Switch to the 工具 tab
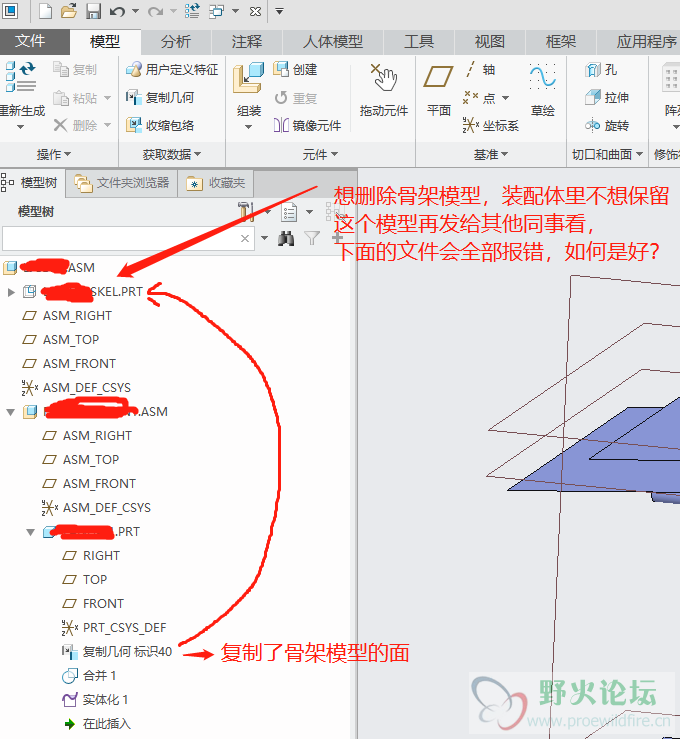 click(419, 41)
